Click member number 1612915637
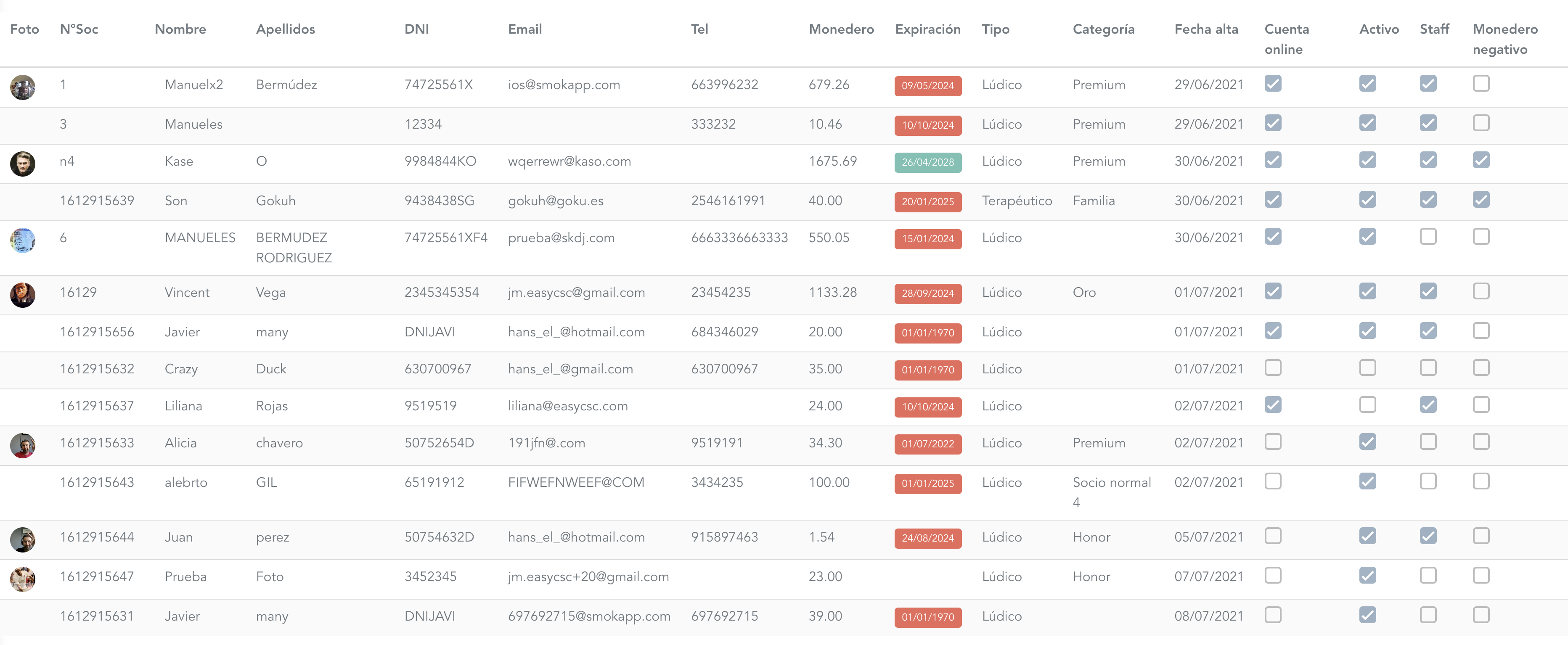 97,406
